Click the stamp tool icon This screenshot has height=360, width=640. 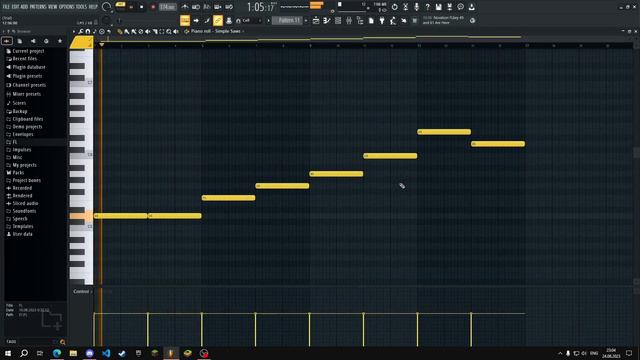[x=229, y=20]
